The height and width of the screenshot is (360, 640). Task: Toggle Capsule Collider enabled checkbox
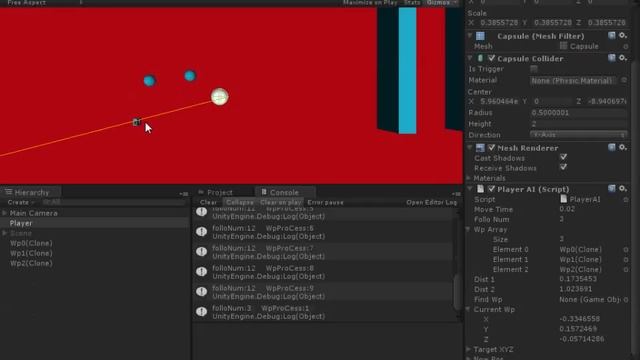coord(491,58)
